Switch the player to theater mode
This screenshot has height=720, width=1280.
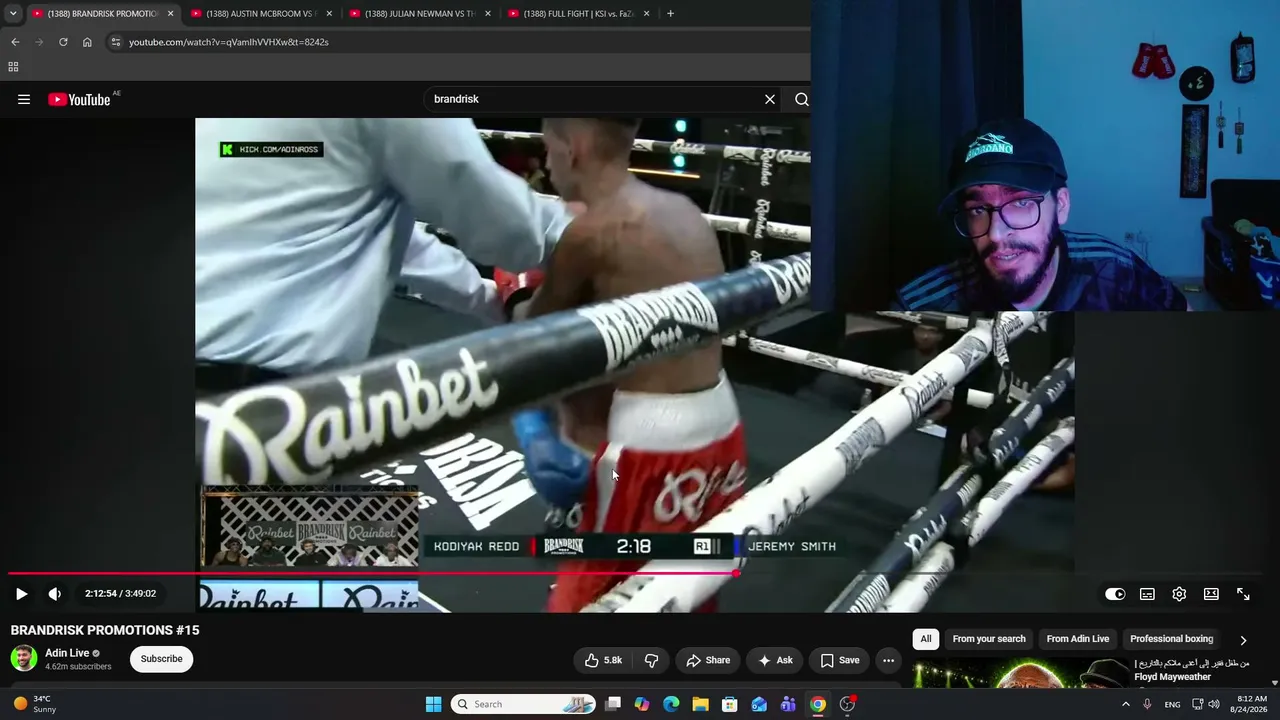click(x=1211, y=594)
